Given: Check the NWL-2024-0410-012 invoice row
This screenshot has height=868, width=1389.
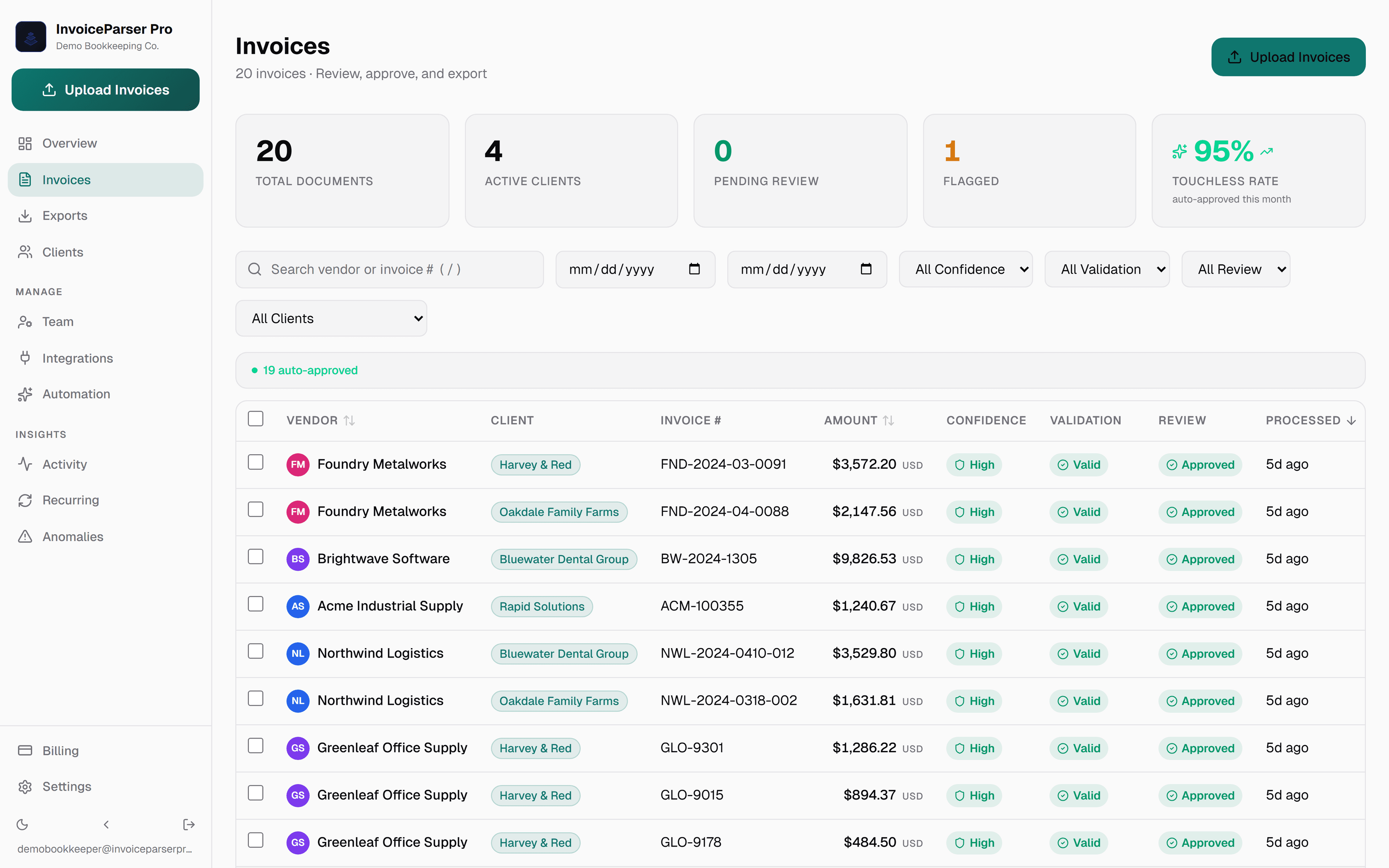Looking at the screenshot, I should (255, 651).
